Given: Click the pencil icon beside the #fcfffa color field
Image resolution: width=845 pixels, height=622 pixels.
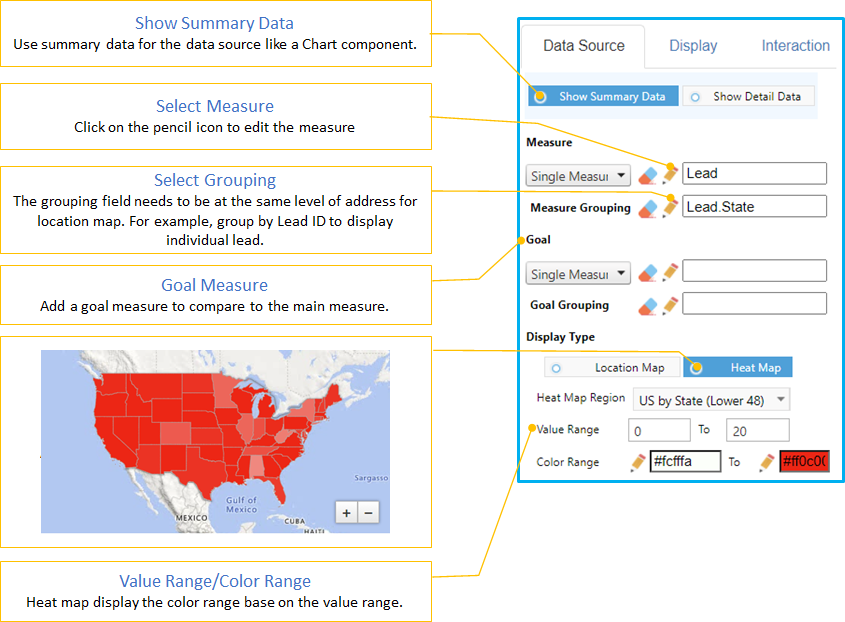Looking at the screenshot, I should coord(637,462).
